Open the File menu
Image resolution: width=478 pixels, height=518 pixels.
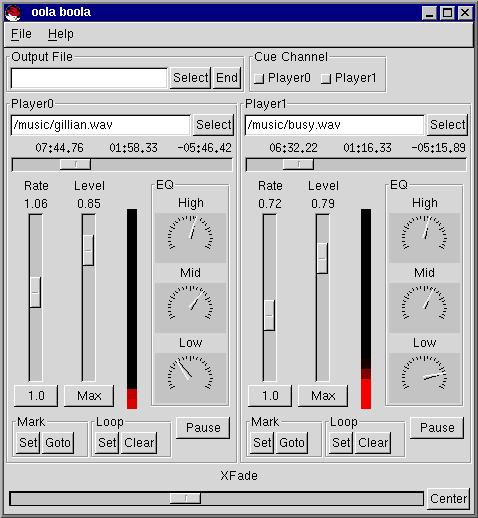click(21, 34)
